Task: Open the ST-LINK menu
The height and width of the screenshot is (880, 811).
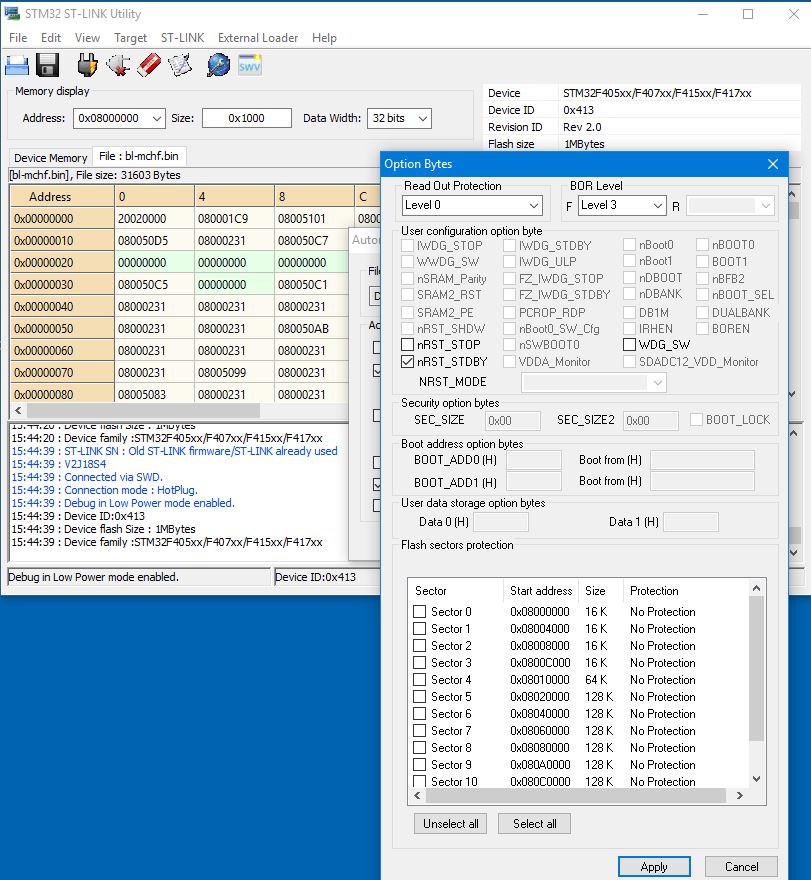Action: coord(182,38)
